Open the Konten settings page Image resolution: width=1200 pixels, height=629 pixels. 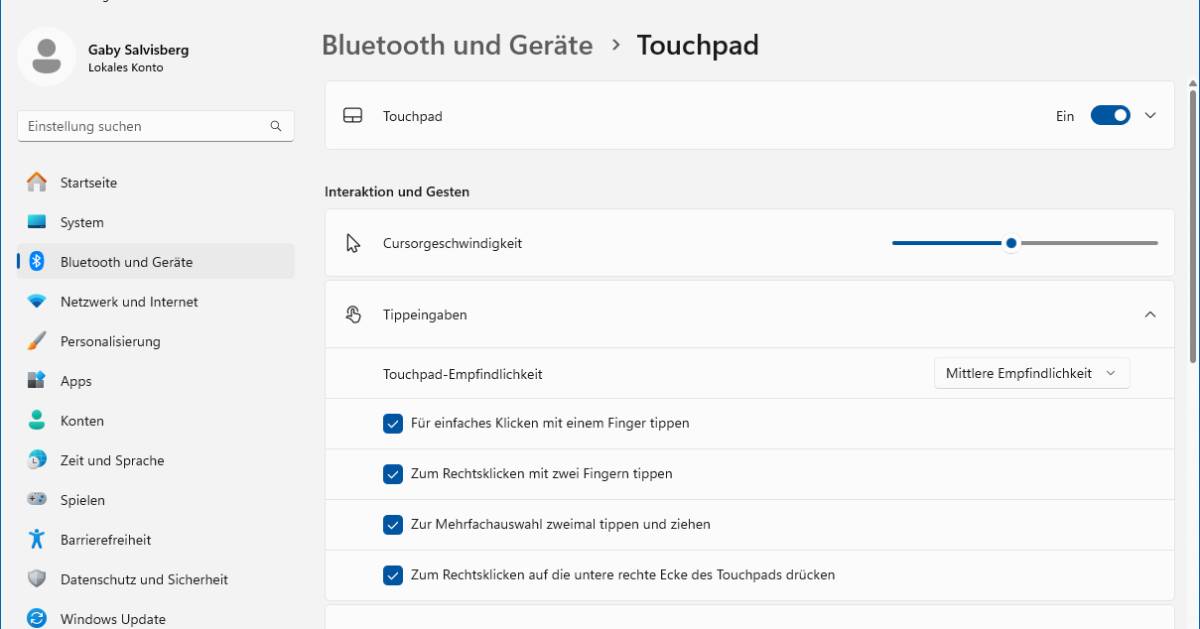point(82,420)
